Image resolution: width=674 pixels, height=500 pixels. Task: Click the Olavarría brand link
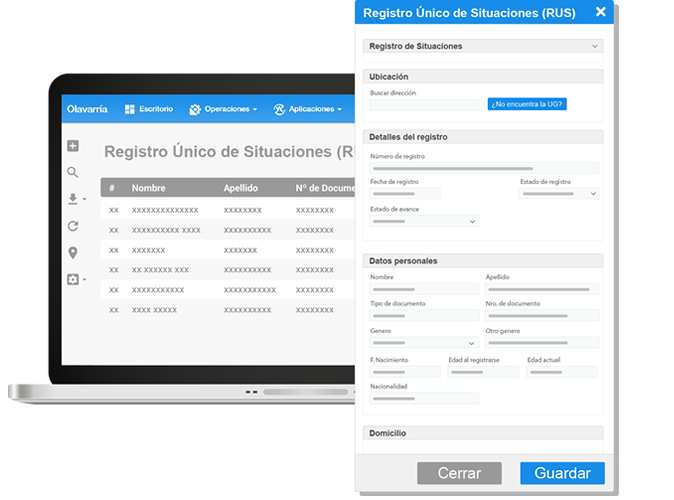(x=87, y=109)
